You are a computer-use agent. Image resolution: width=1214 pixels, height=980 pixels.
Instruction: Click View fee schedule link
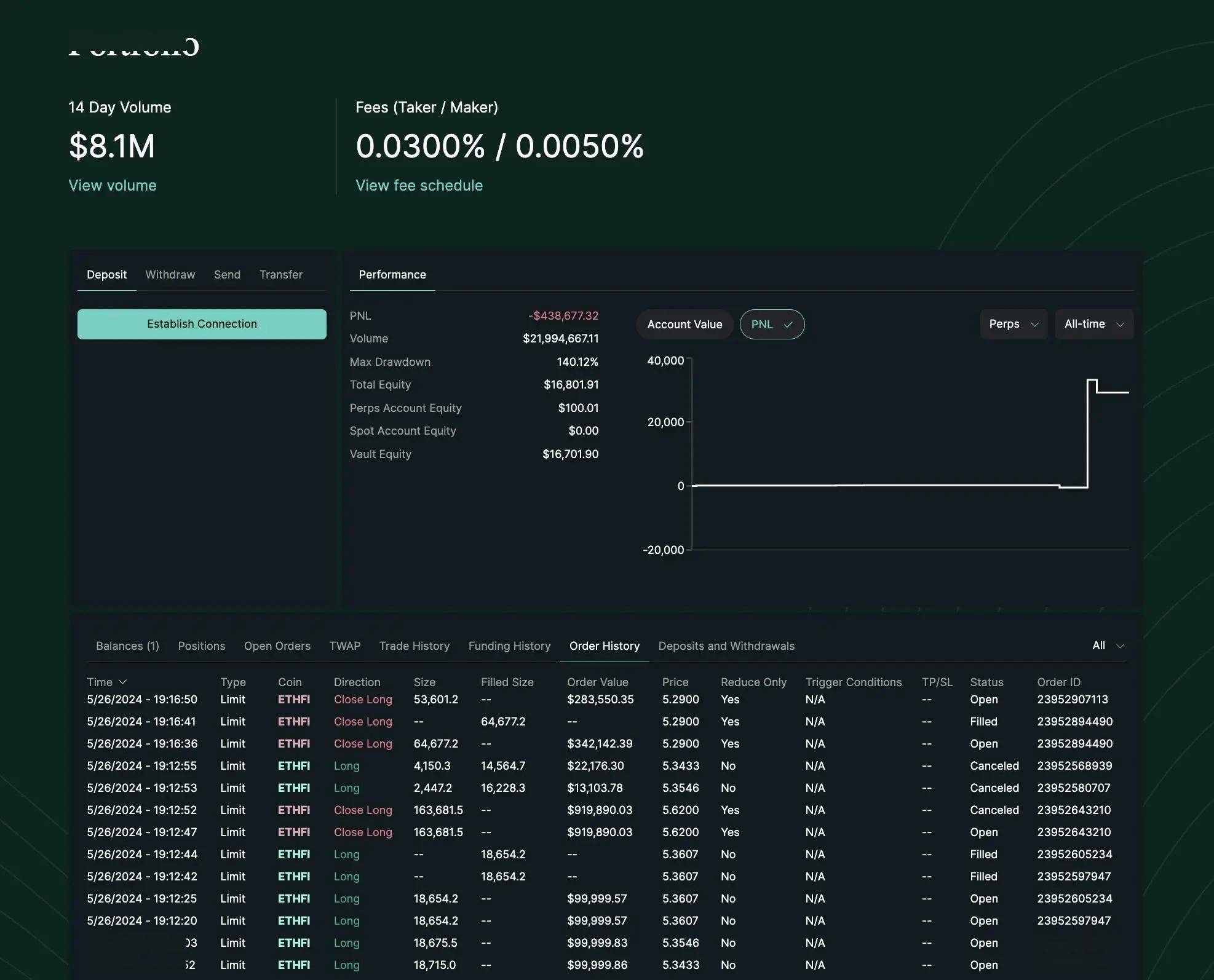click(x=419, y=185)
